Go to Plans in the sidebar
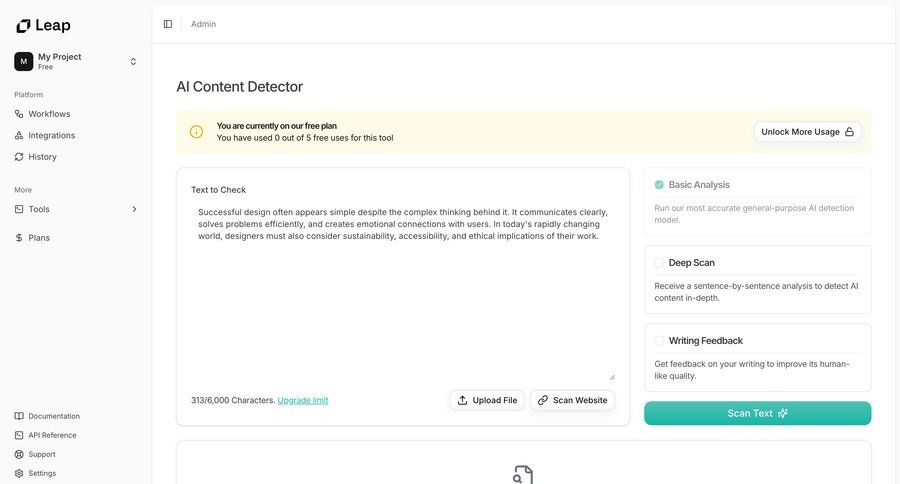The height and width of the screenshot is (484, 900). pyautogui.click(x=39, y=238)
